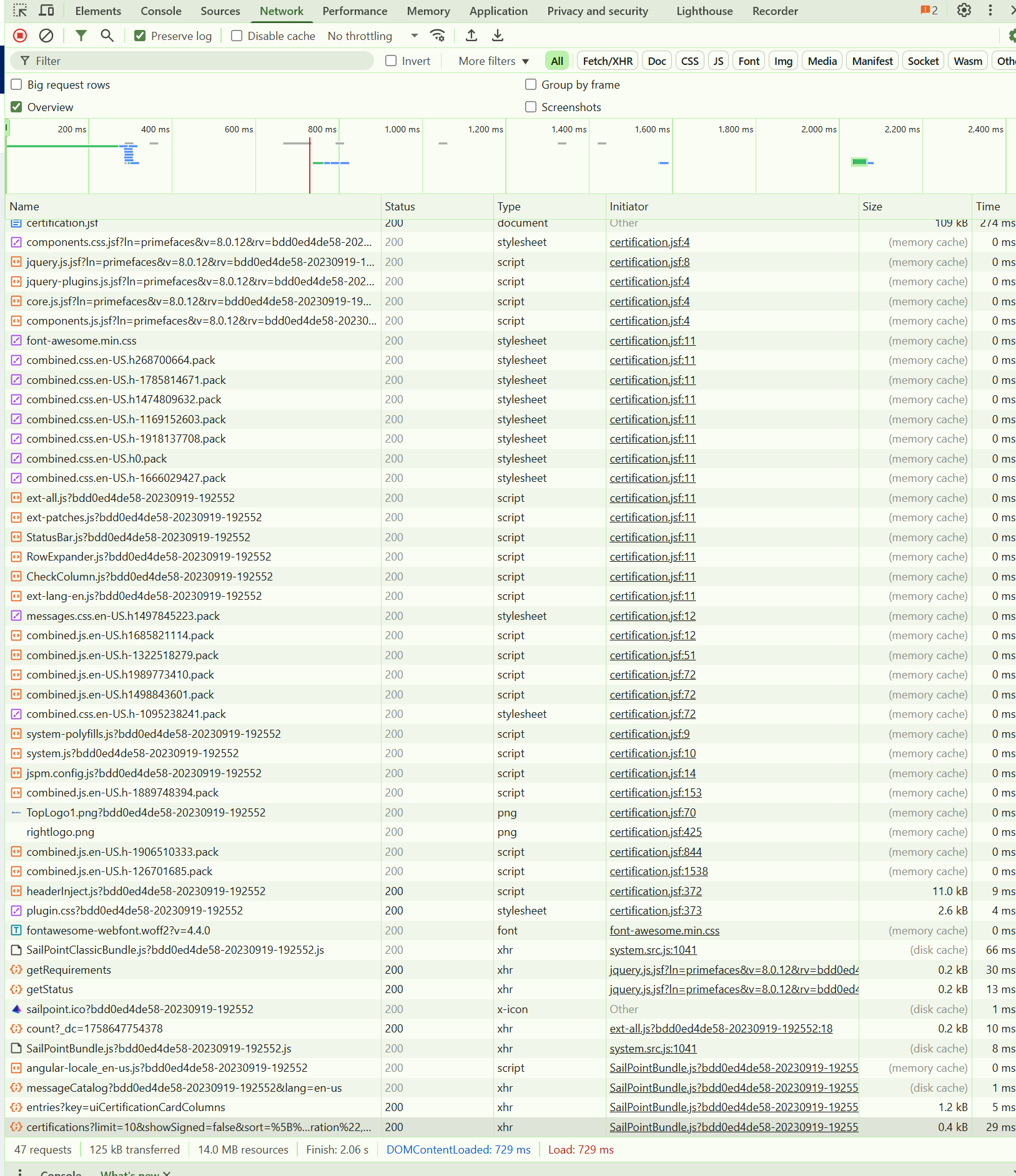Switch to the Elements tab
The height and width of the screenshot is (1176, 1016).
tap(98, 11)
